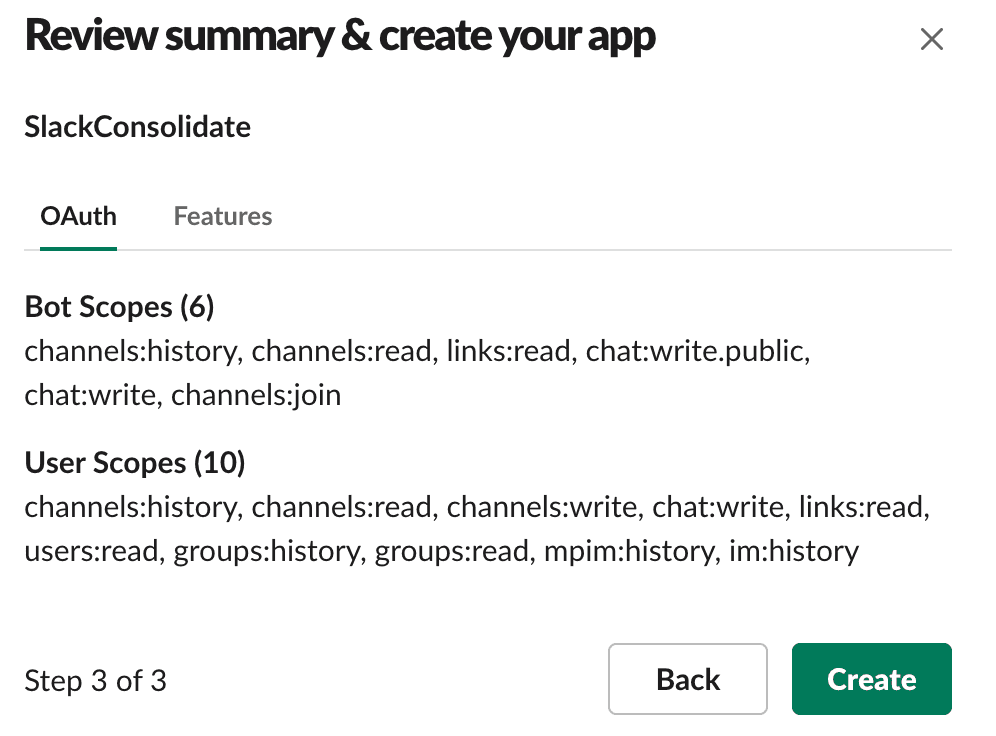Click the Review summary dialog heading
Image resolution: width=996 pixels, height=736 pixels.
[x=340, y=37]
